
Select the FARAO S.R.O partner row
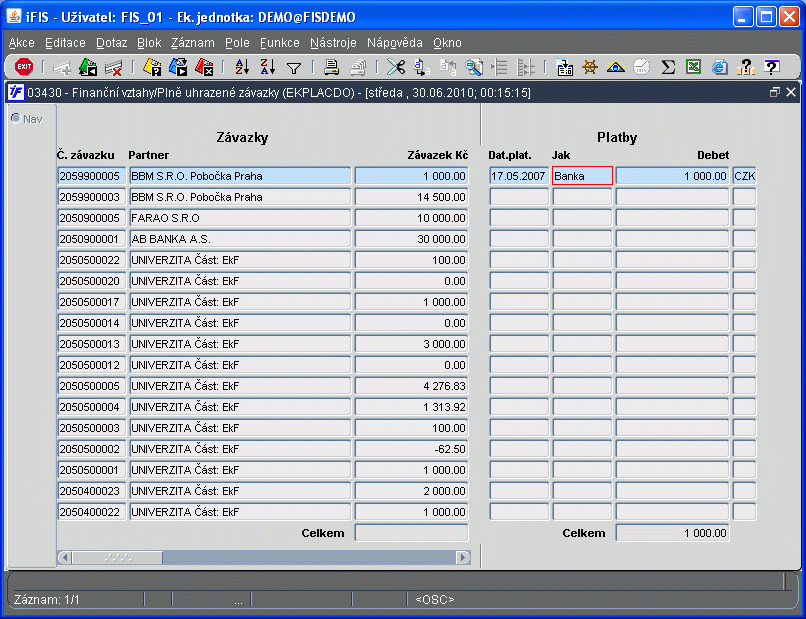[240, 218]
